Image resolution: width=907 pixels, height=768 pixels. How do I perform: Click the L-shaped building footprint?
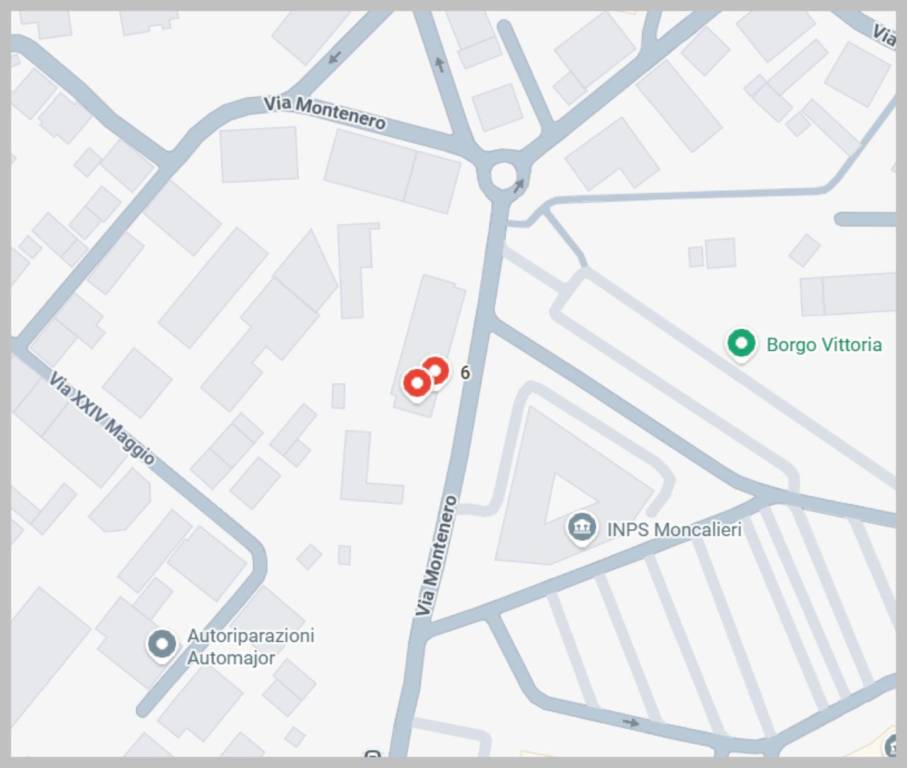coord(370,467)
